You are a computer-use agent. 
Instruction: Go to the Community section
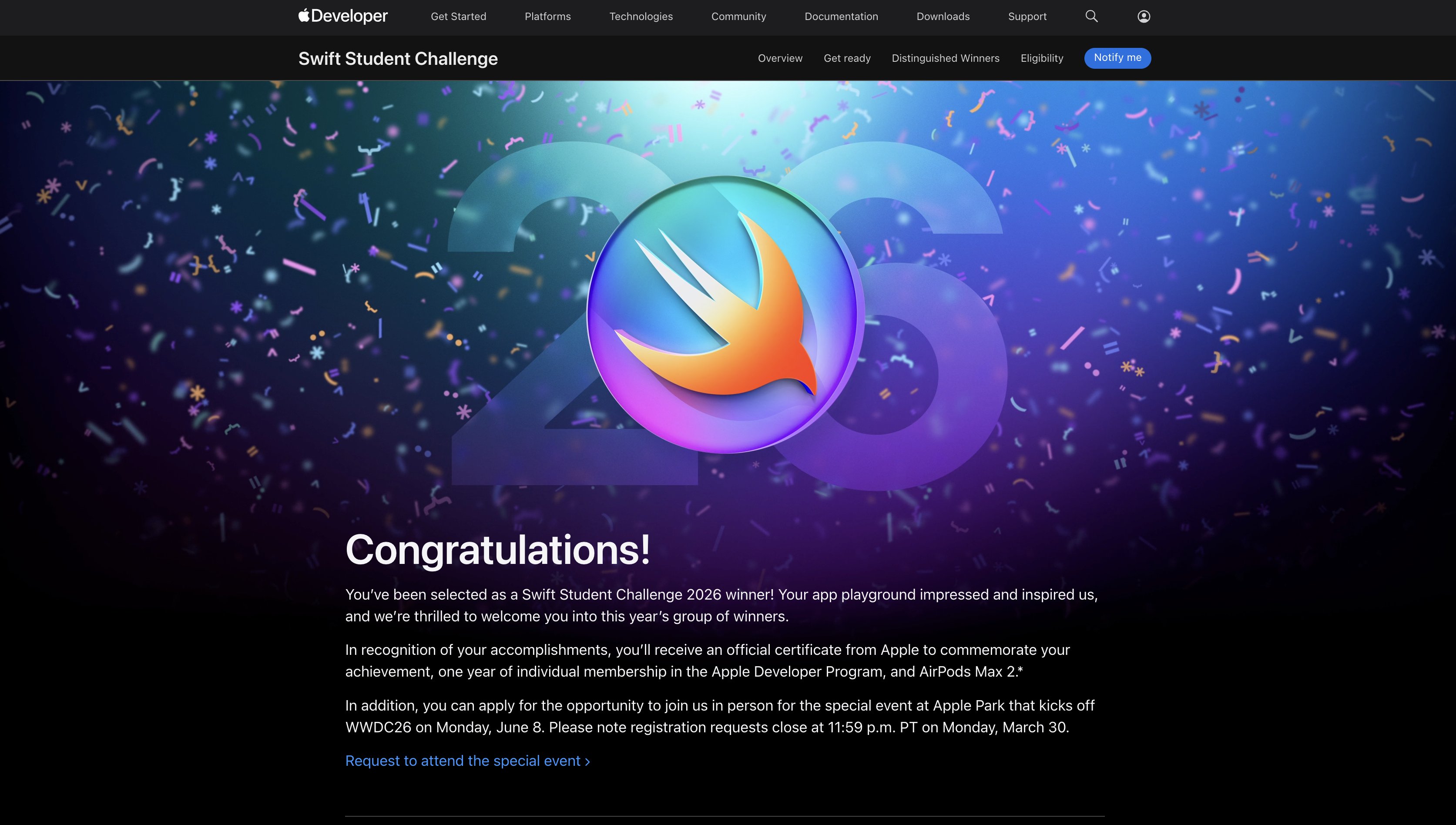738,17
